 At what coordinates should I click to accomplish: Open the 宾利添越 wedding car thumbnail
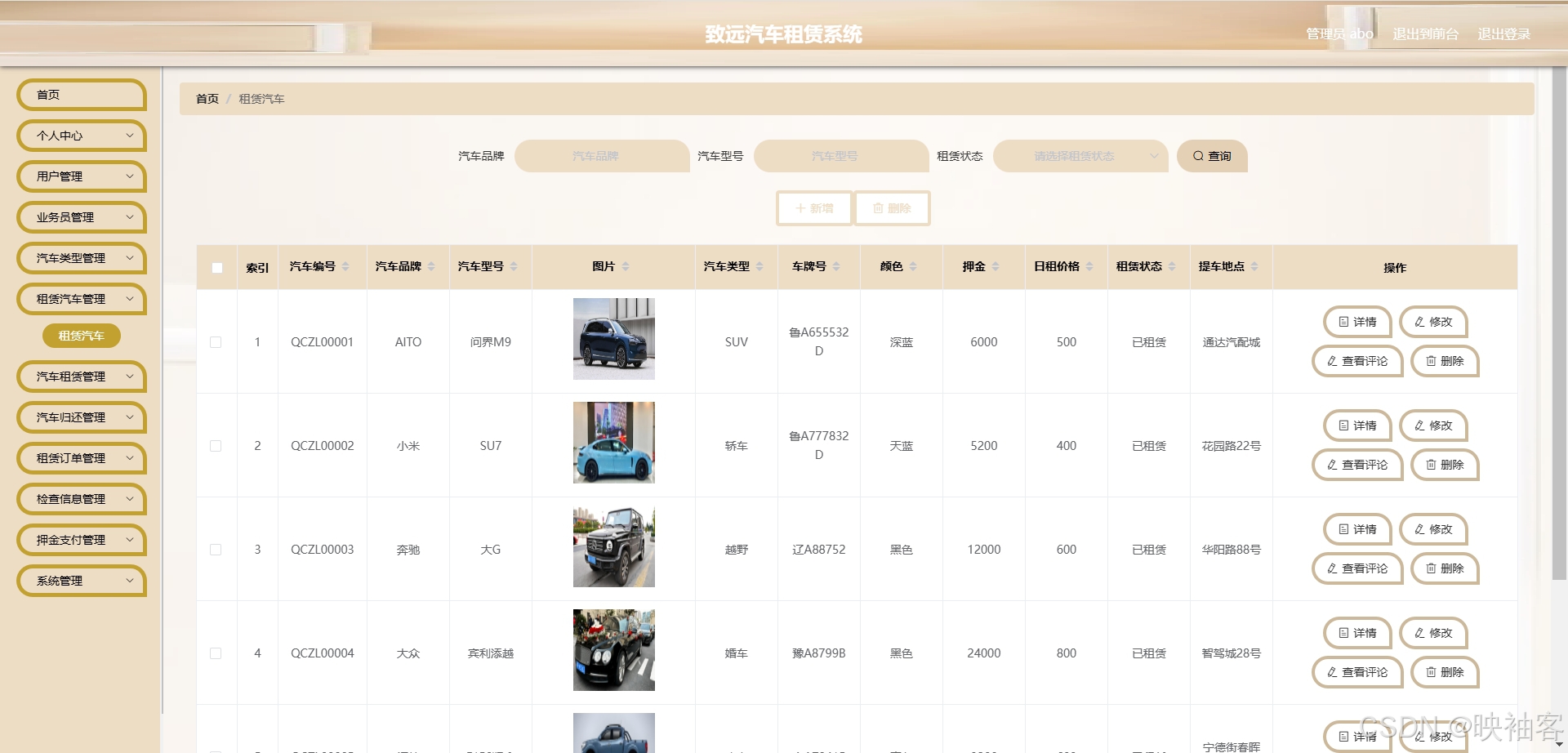(x=614, y=650)
